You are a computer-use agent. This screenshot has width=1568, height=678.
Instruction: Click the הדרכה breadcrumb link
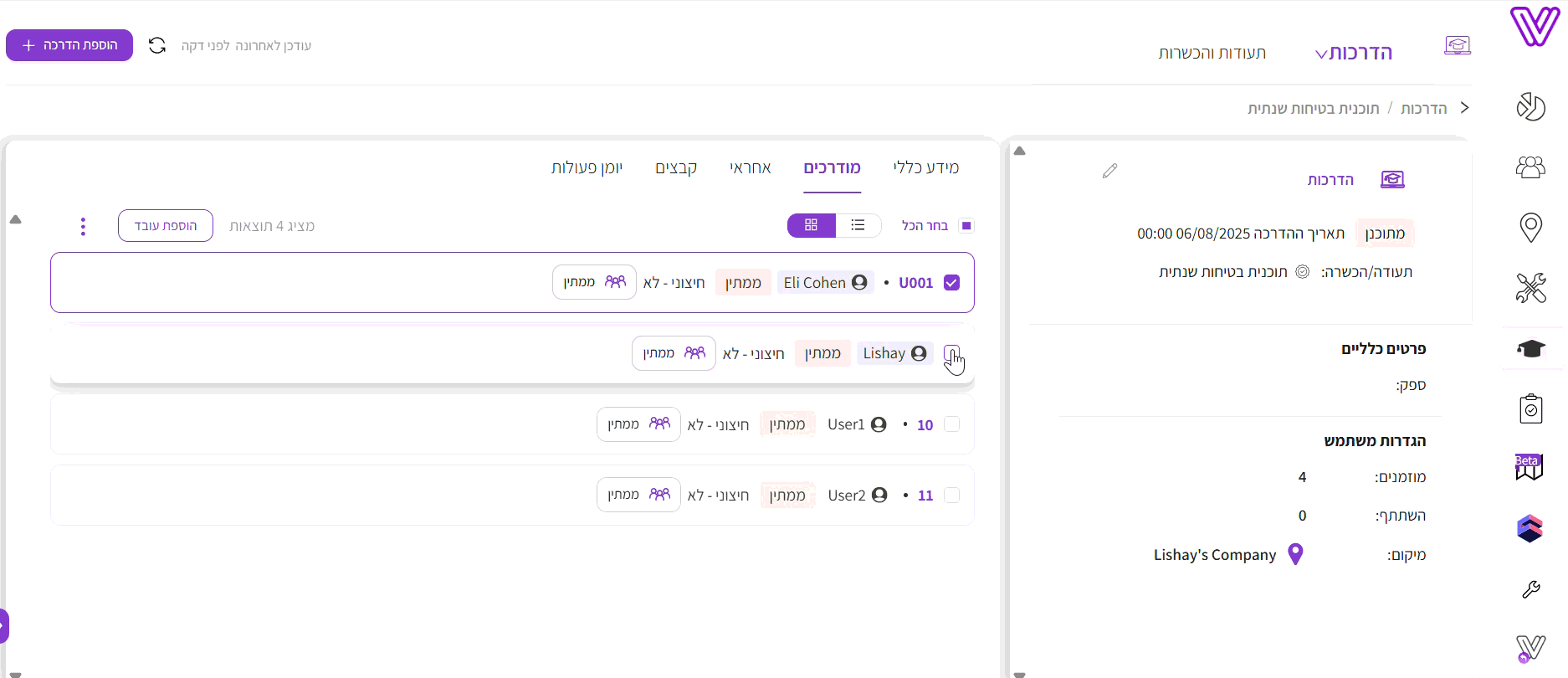[1424, 109]
